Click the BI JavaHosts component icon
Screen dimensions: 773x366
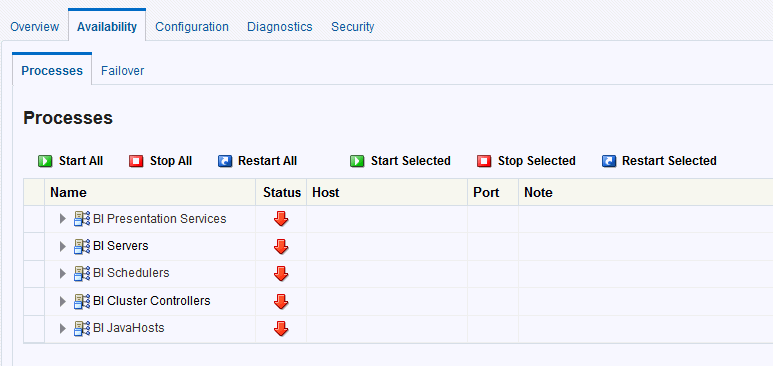coord(82,328)
